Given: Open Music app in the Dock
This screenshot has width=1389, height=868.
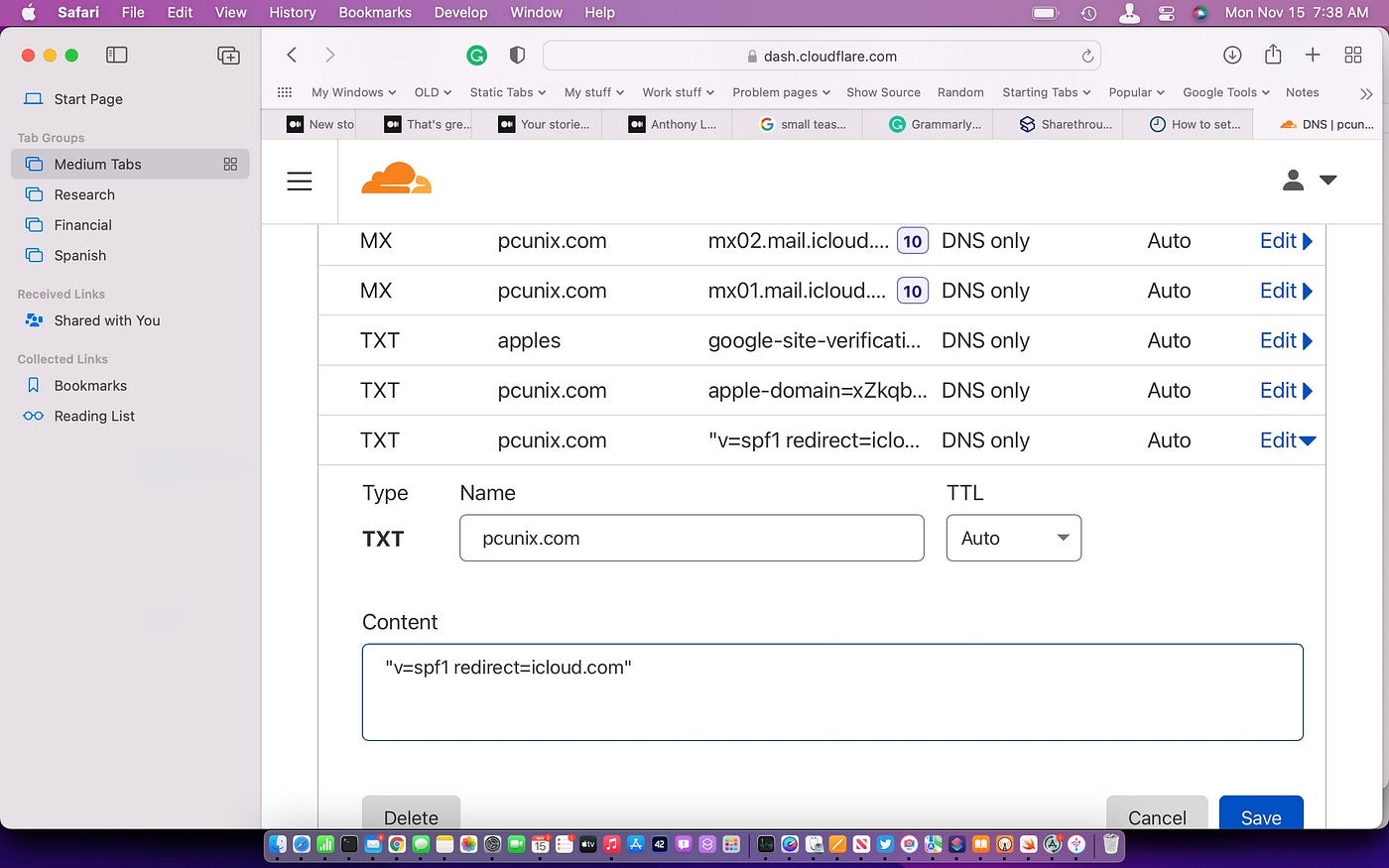Looking at the screenshot, I should click(611, 844).
